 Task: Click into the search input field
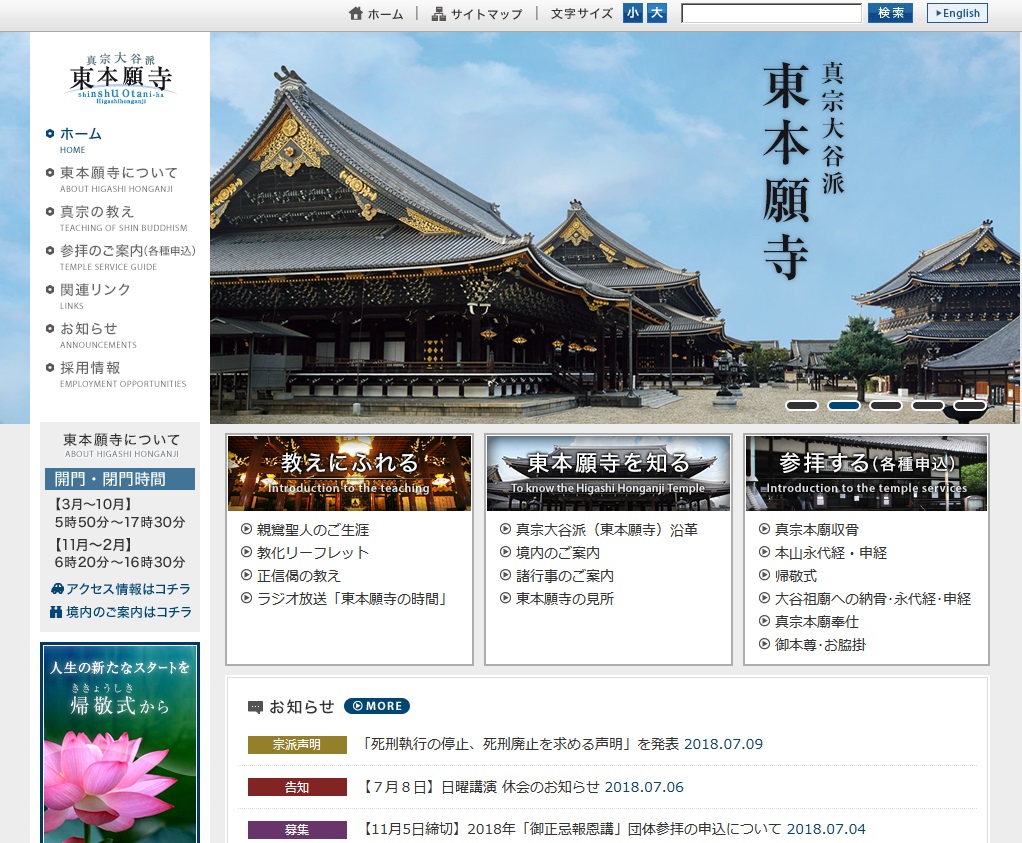tap(771, 13)
